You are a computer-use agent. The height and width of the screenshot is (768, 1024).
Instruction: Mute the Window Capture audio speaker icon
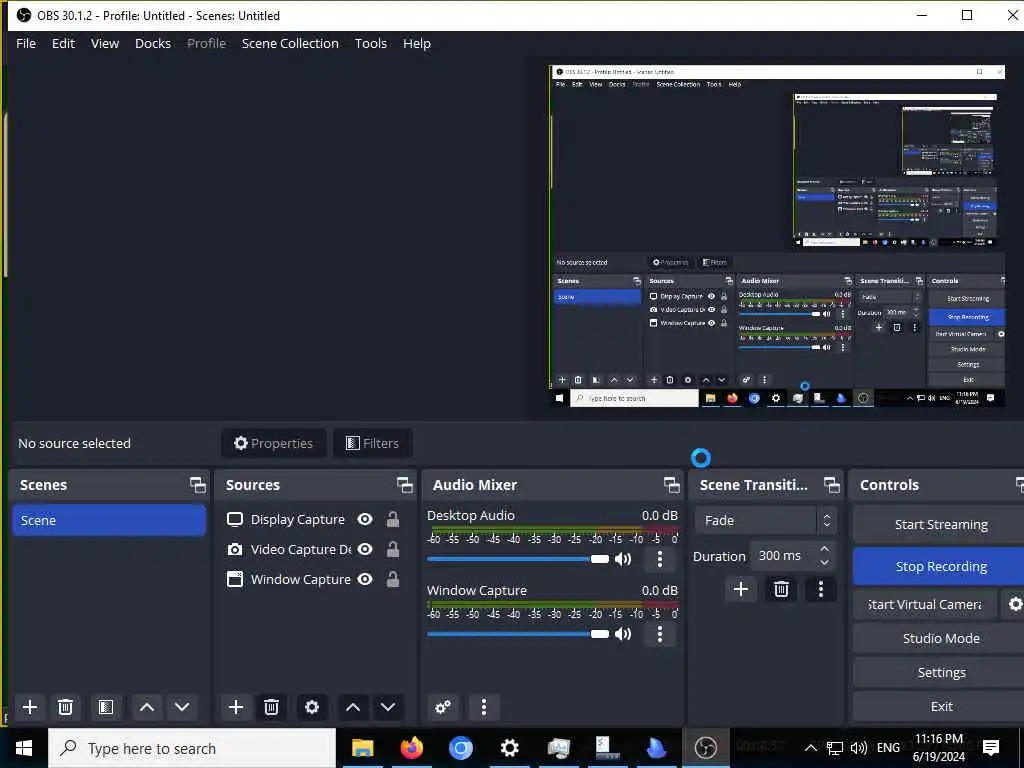click(623, 633)
